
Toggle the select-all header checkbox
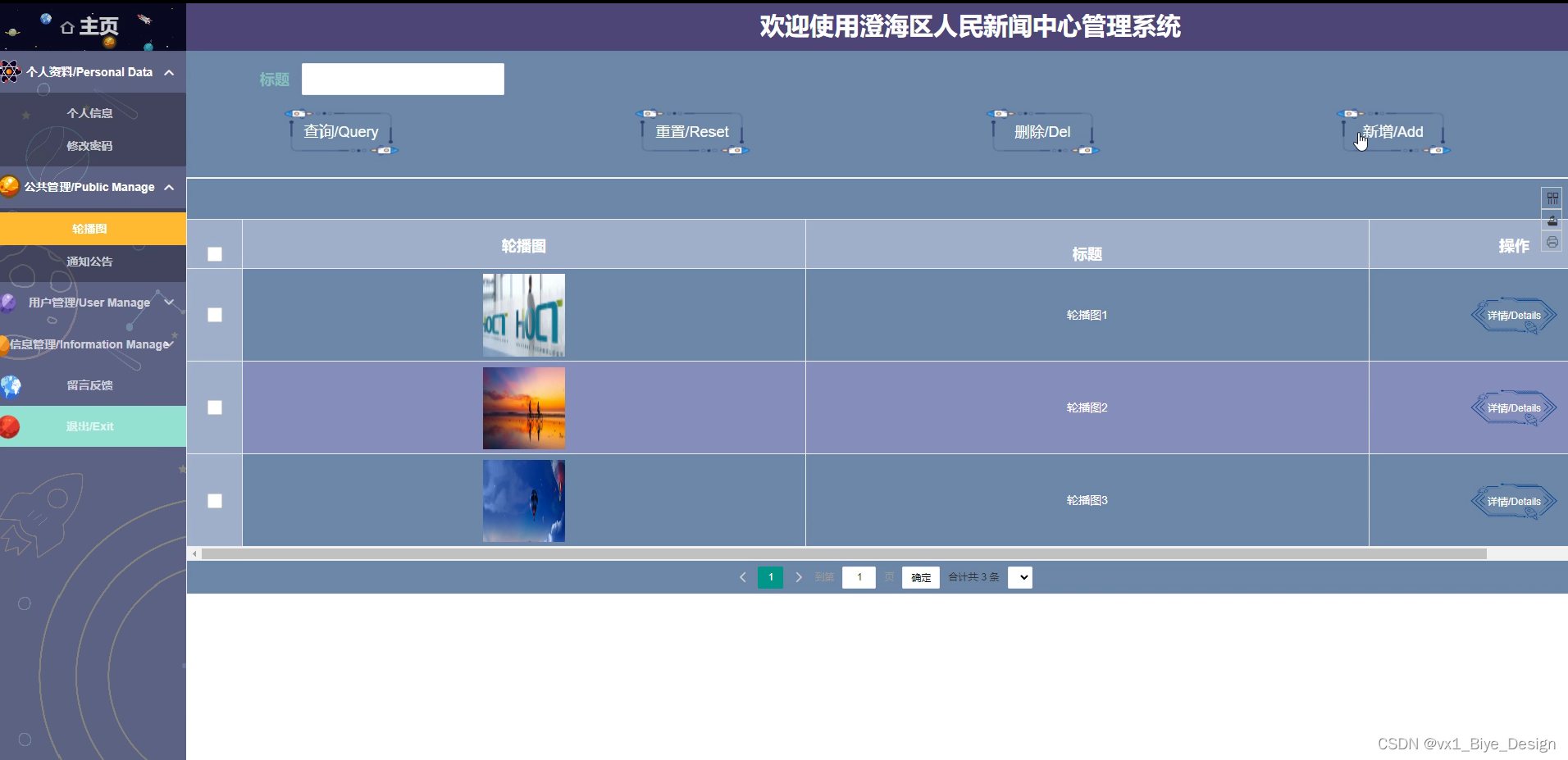[x=215, y=254]
